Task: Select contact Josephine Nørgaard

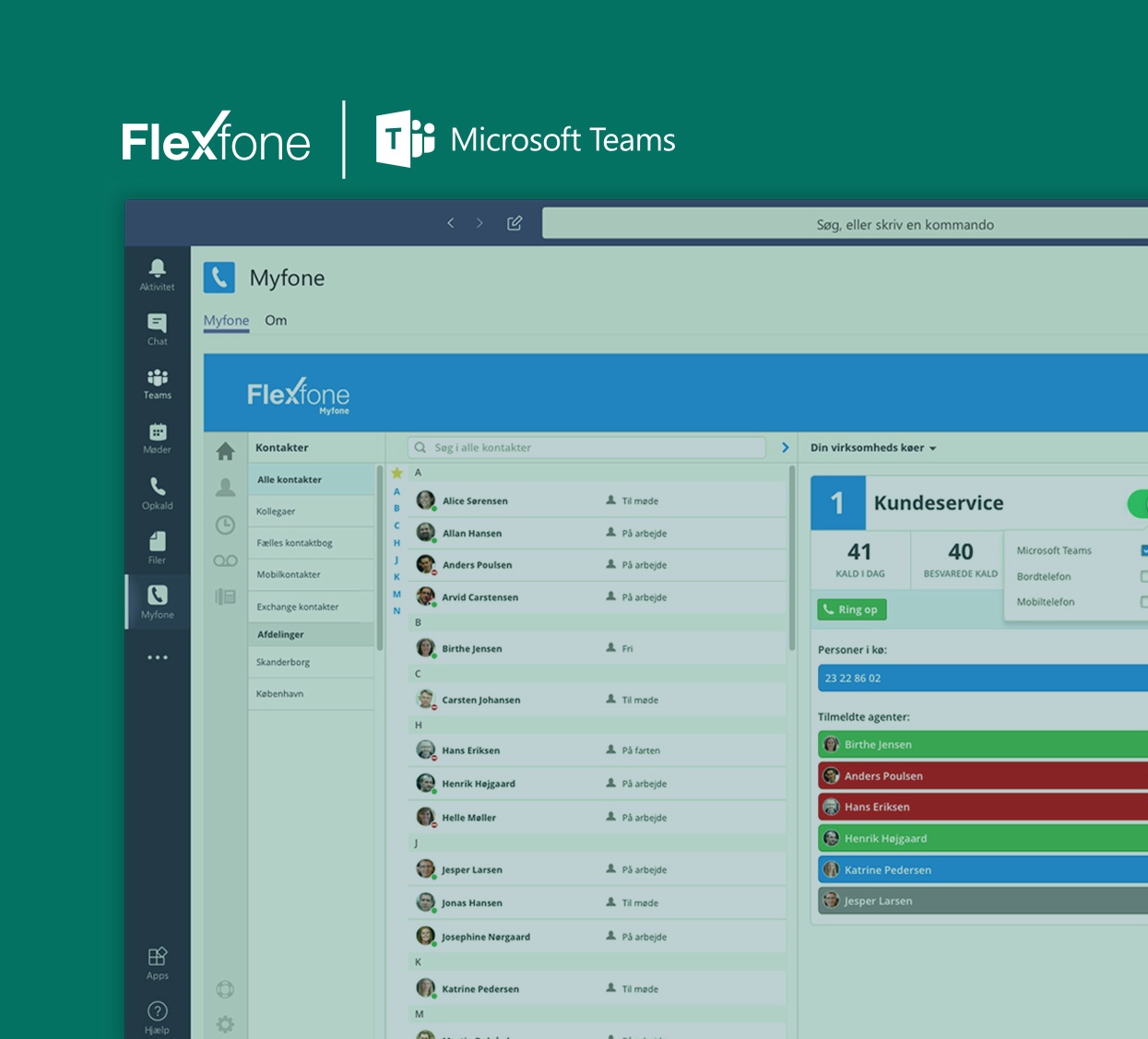Action: pos(598,937)
